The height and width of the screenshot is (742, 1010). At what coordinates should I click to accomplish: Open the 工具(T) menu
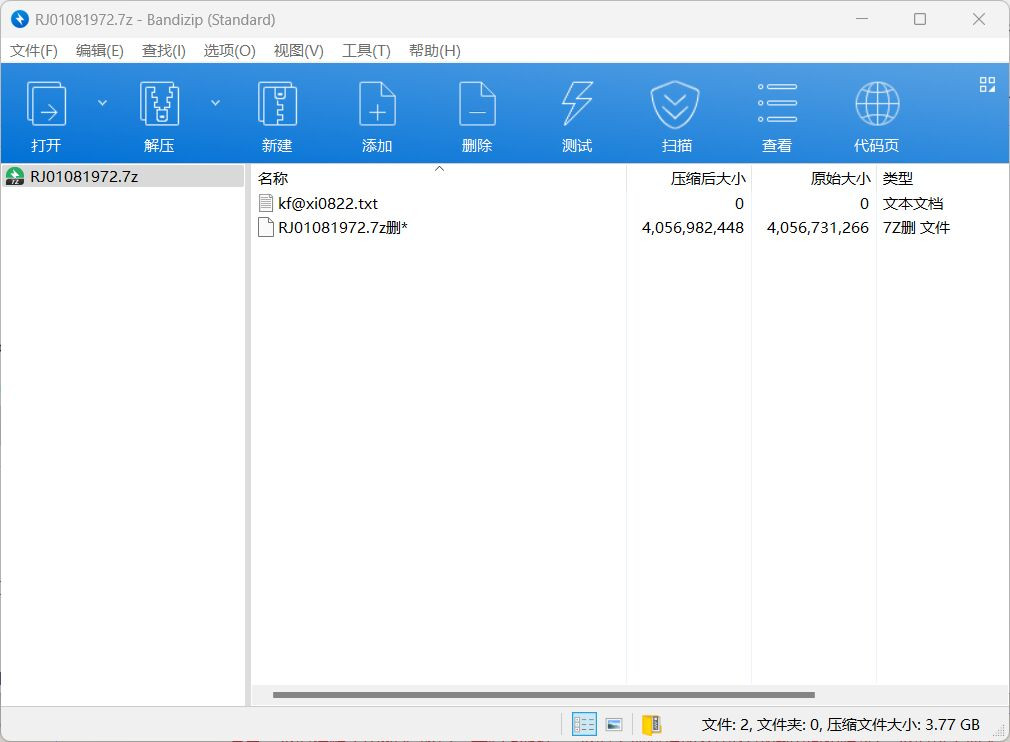[x=366, y=51]
